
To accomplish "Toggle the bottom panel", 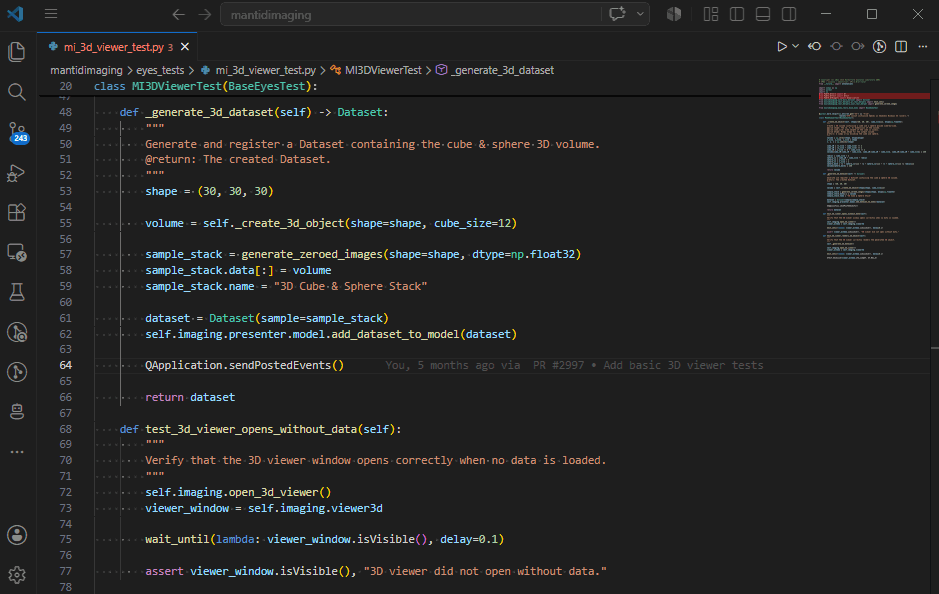I will click(763, 14).
